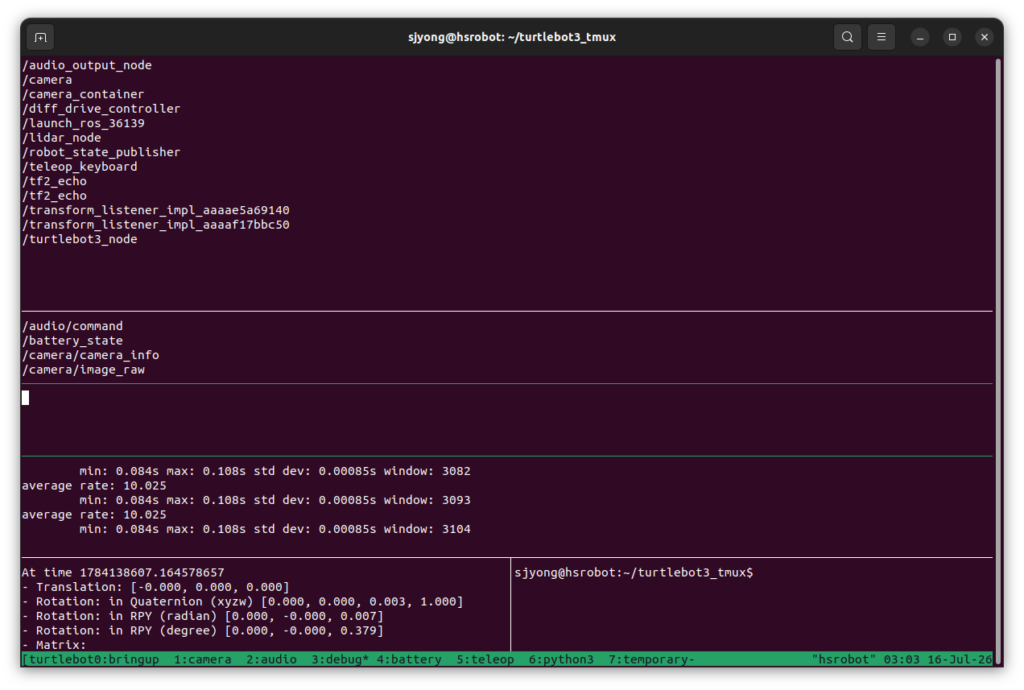Switch to tmux window 7:temporary

pos(651,659)
